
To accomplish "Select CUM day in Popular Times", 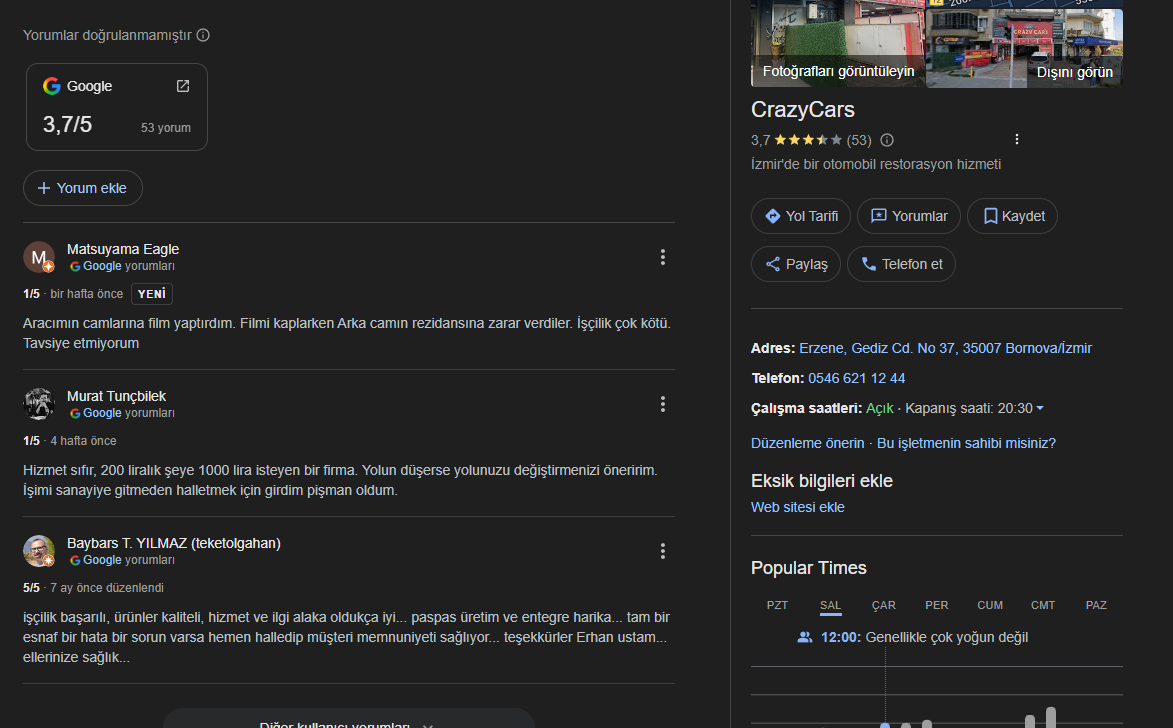I will tap(990, 605).
